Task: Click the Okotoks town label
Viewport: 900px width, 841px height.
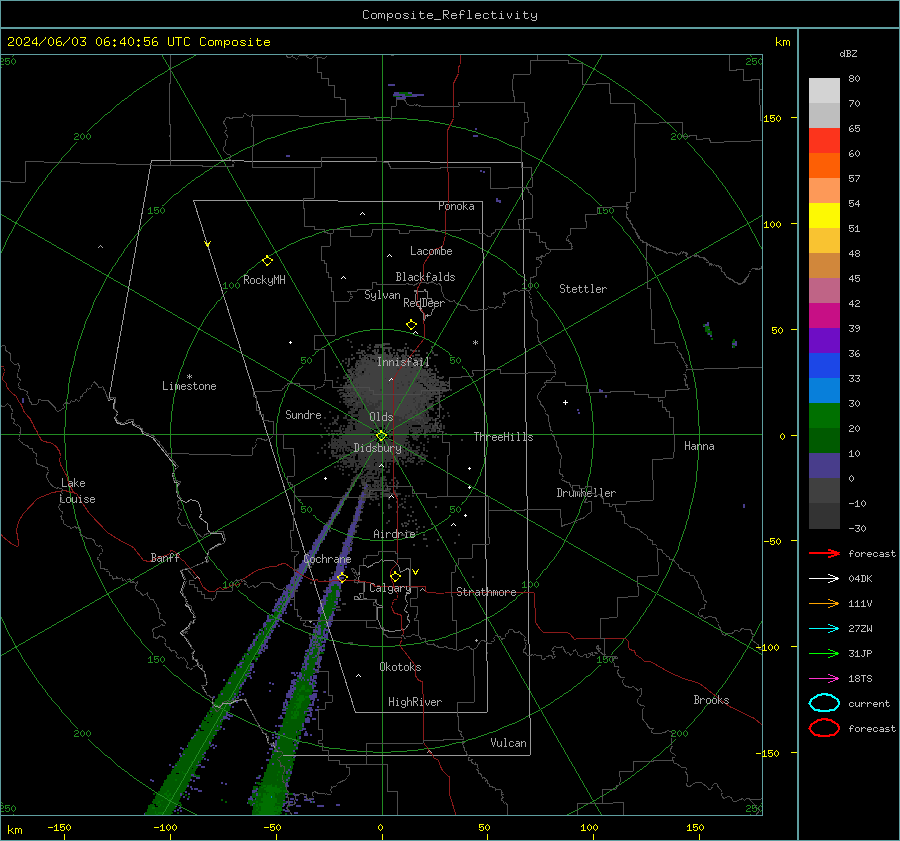Action: pyautogui.click(x=400, y=667)
